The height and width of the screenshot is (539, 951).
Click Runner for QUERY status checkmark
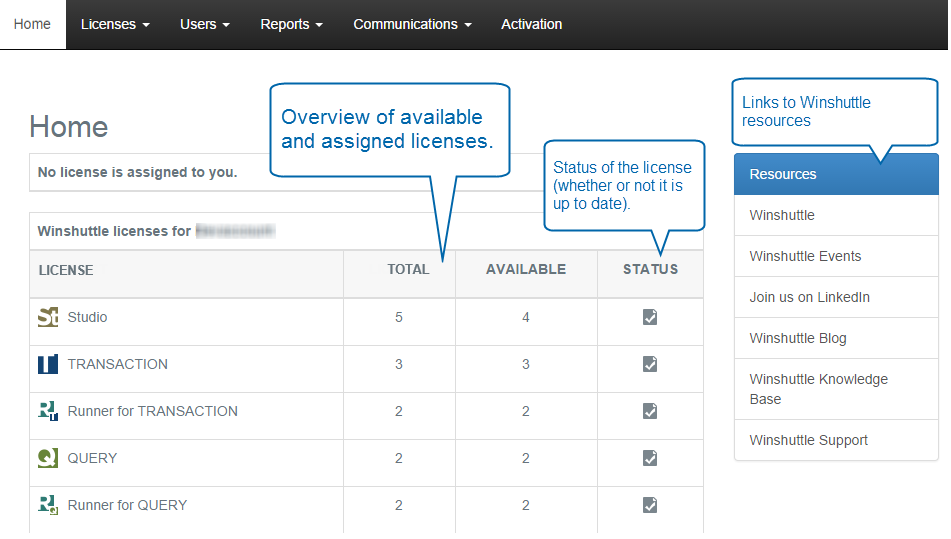coord(650,505)
